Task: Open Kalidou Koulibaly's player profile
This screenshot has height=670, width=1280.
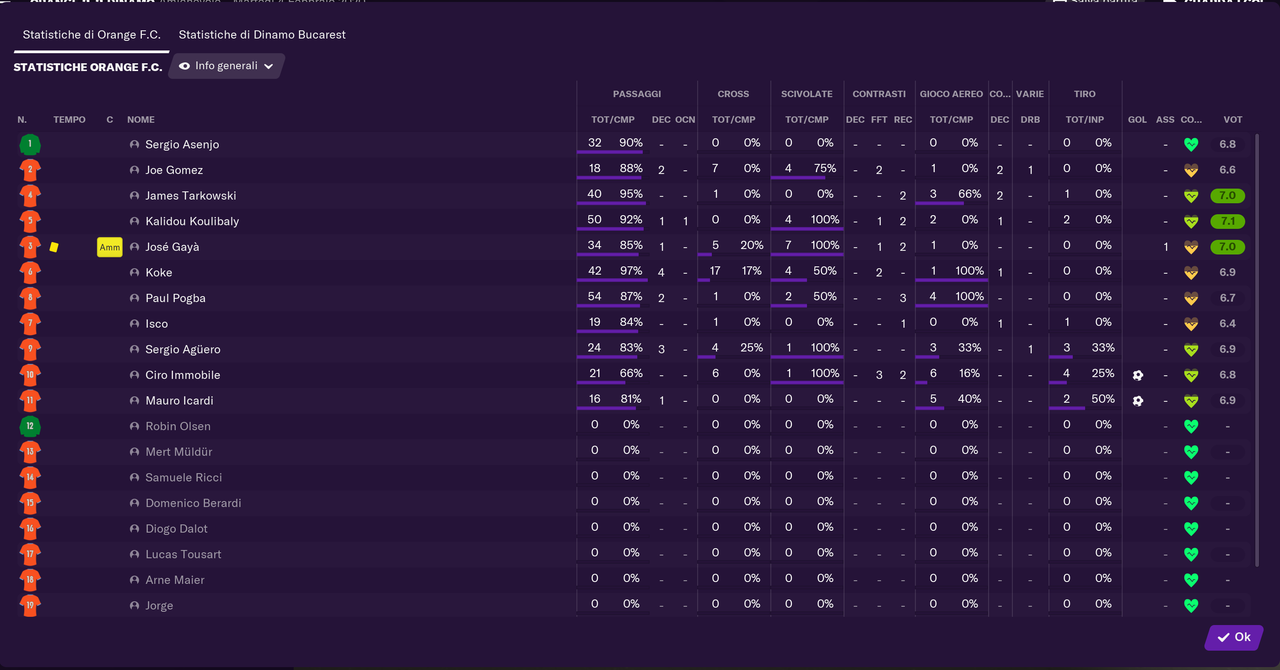Action: click(x=192, y=222)
